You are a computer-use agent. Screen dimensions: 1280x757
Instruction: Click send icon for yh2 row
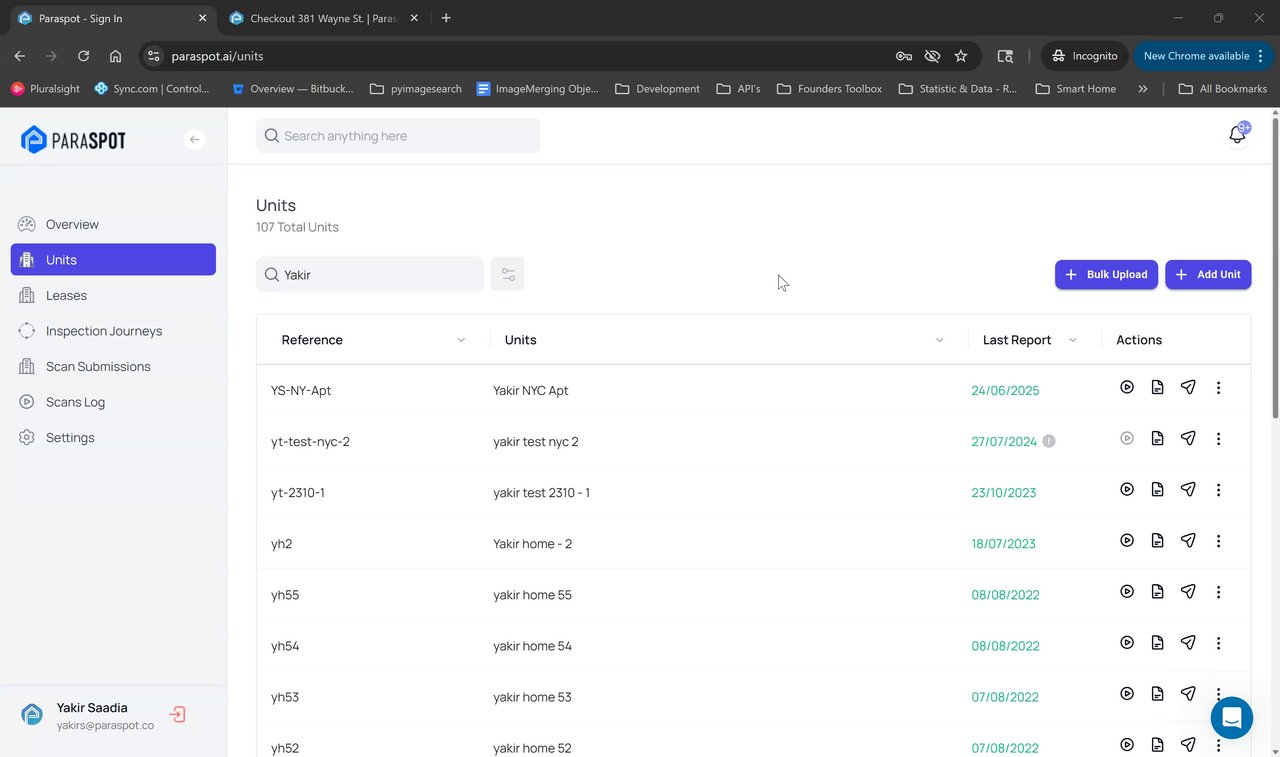pyautogui.click(x=1188, y=541)
